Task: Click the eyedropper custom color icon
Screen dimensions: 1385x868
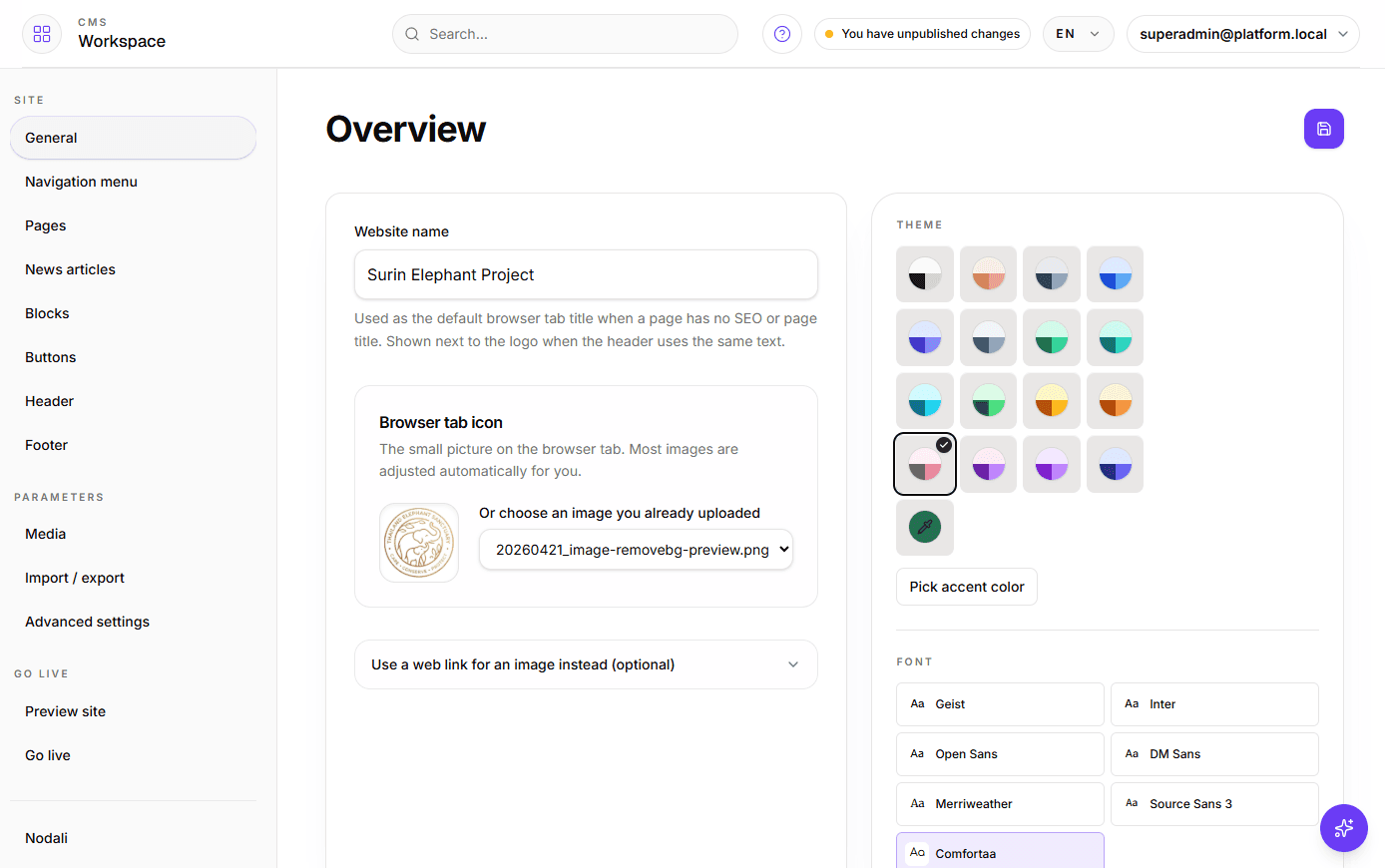Action: [x=924, y=527]
